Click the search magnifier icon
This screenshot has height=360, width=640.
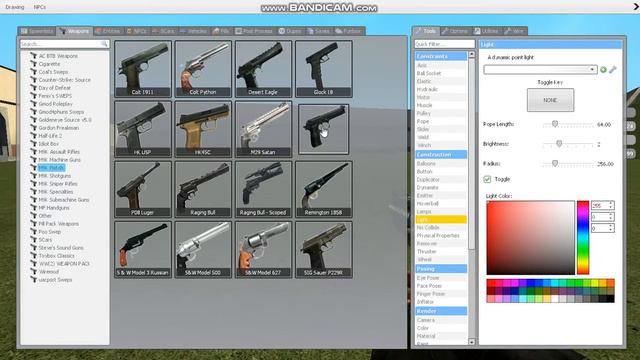pyautogui.click(x=104, y=44)
